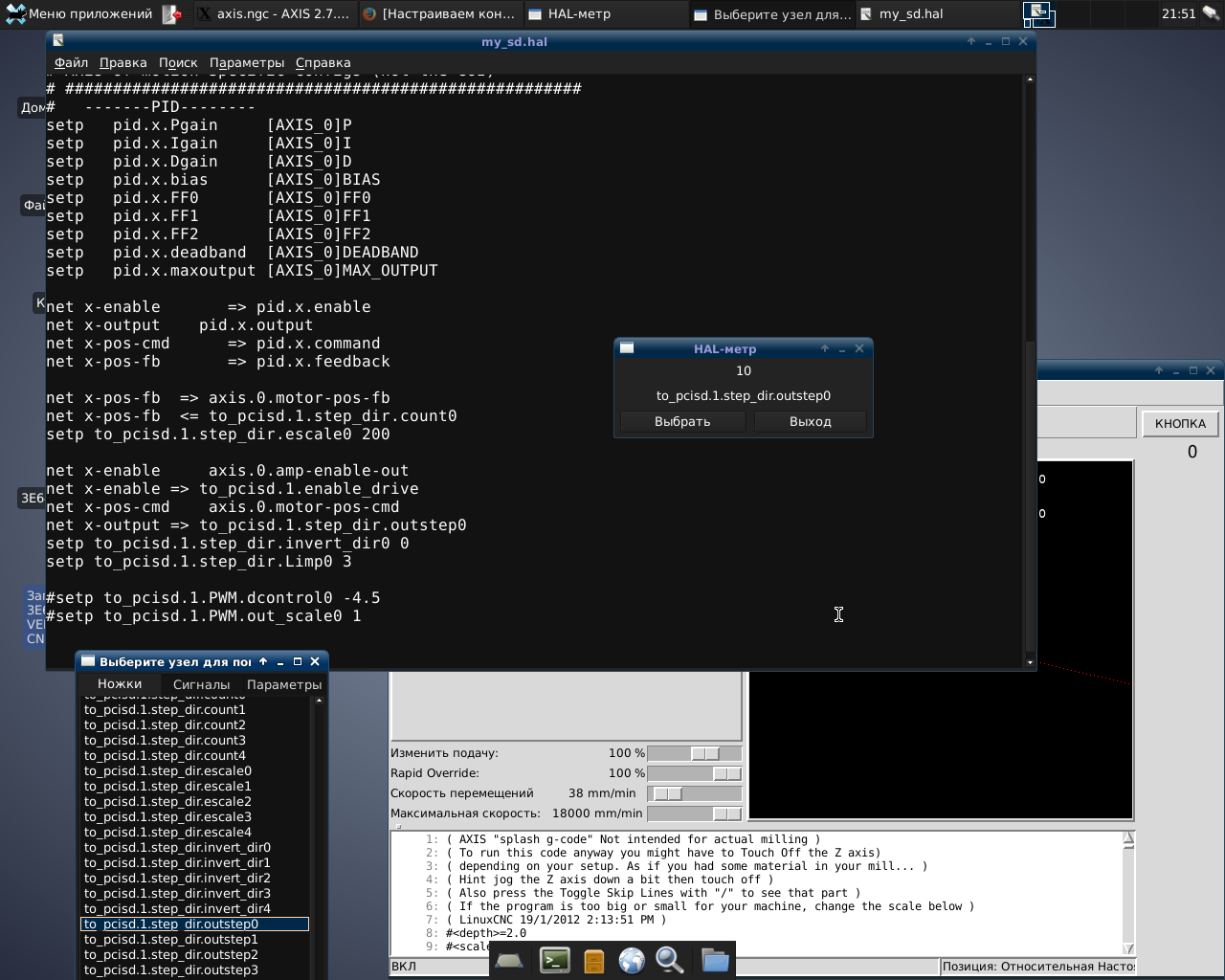Viewport: 1225px width, 980px height.
Task: Open the applications menu logo in top panel
Action: coord(15,13)
